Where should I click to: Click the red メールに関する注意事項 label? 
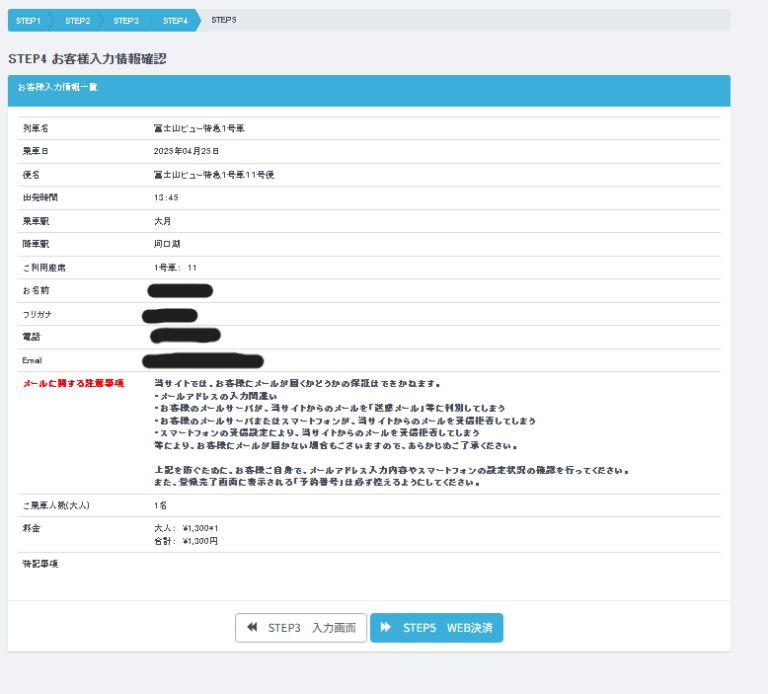(73, 383)
